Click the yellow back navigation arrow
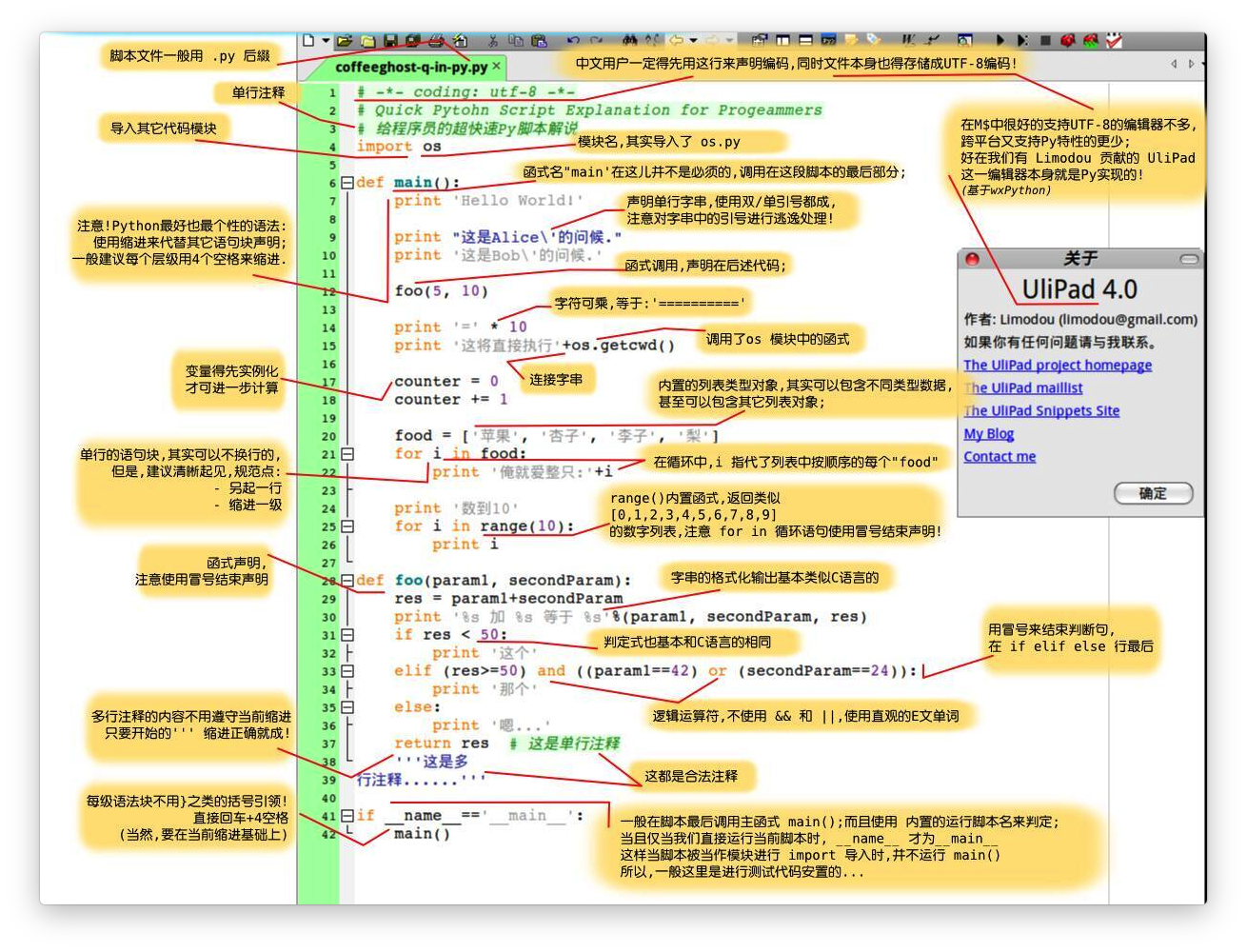Viewport: 1247px width, 952px height. point(675,41)
